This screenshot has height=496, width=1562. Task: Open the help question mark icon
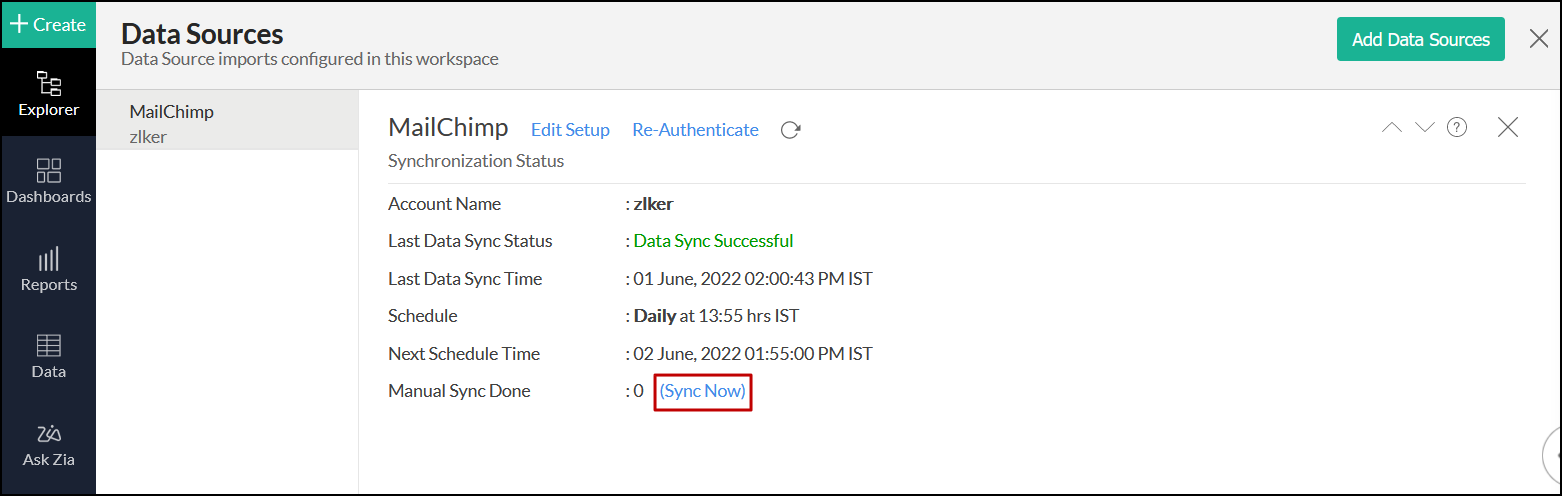tap(1457, 127)
